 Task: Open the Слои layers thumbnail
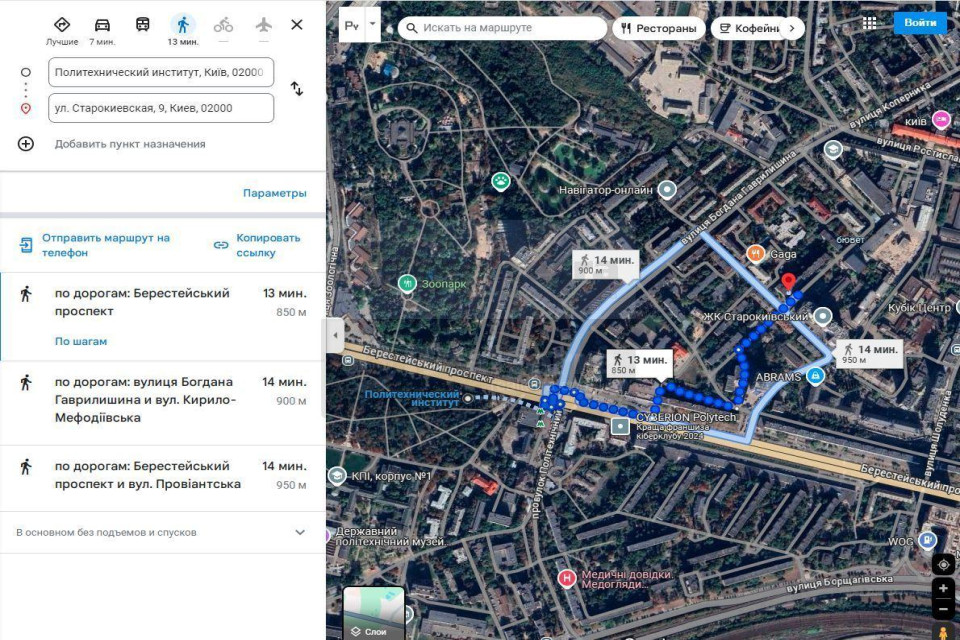click(x=373, y=613)
